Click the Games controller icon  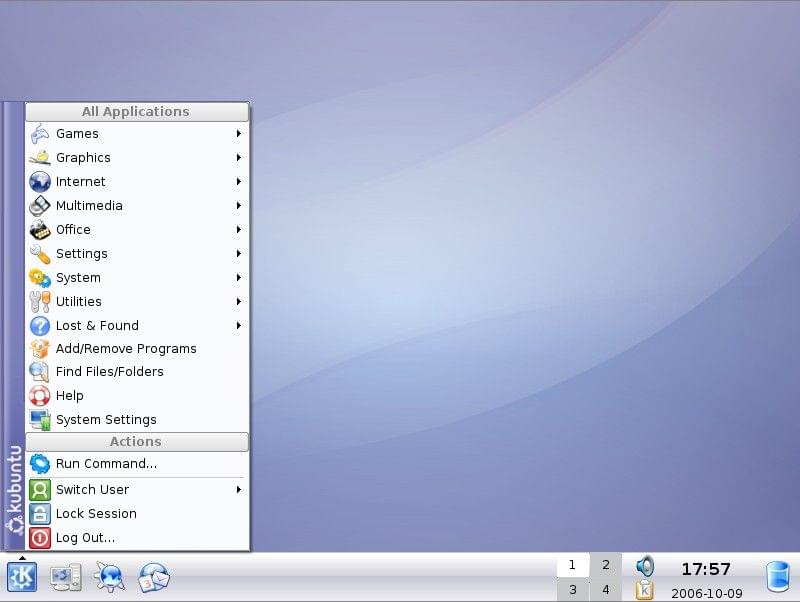click(40, 134)
